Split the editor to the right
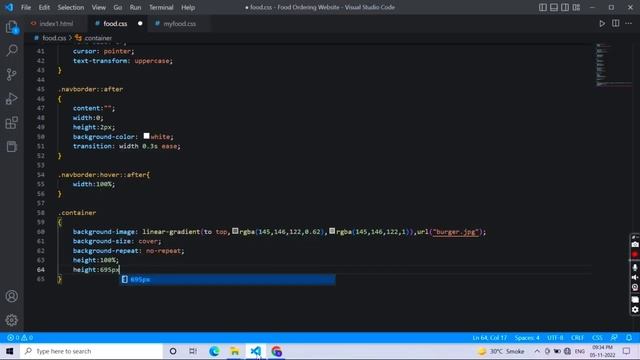640x360 pixels. (x=616, y=24)
